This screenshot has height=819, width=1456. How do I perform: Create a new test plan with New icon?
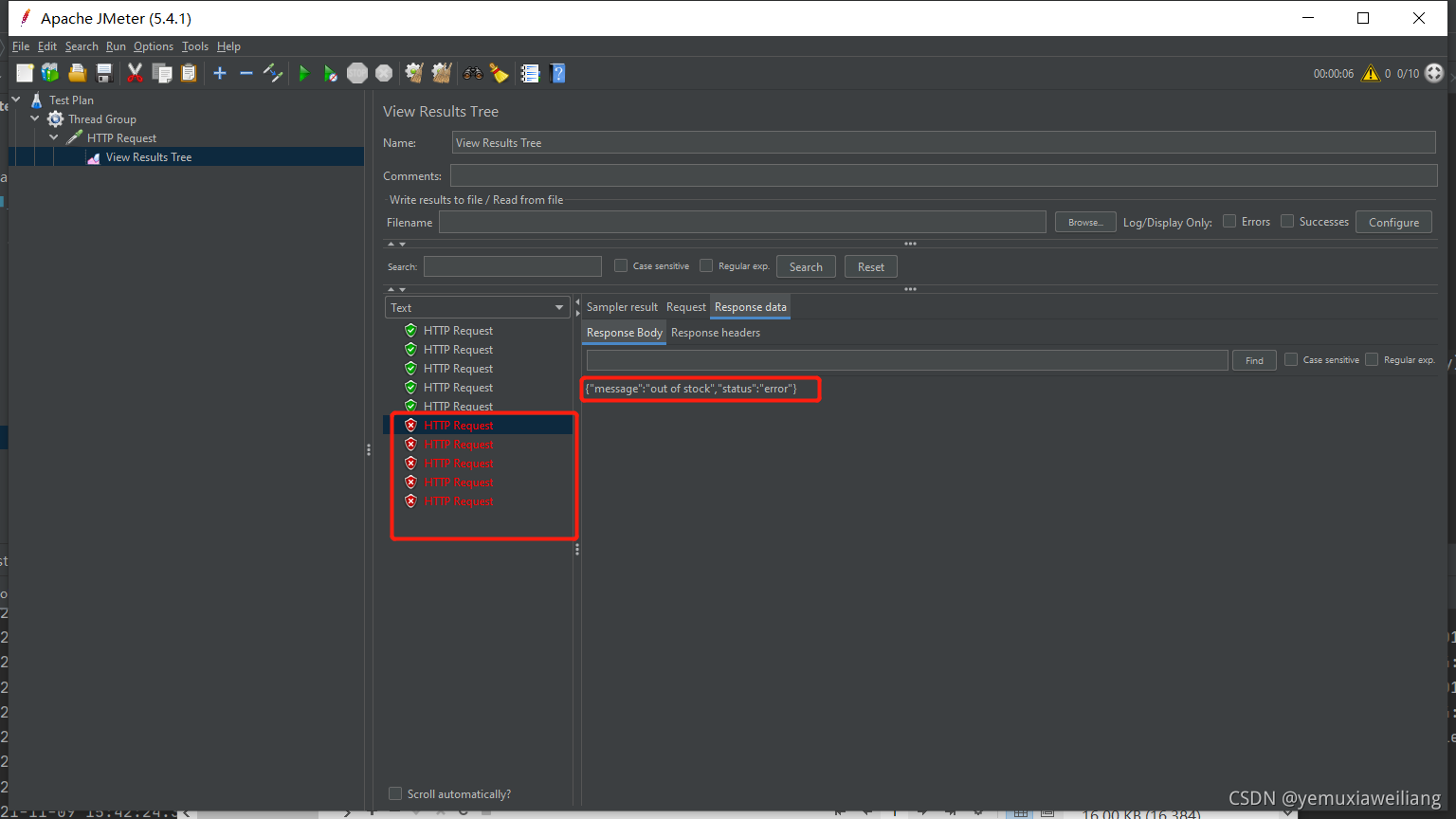(x=25, y=73)
